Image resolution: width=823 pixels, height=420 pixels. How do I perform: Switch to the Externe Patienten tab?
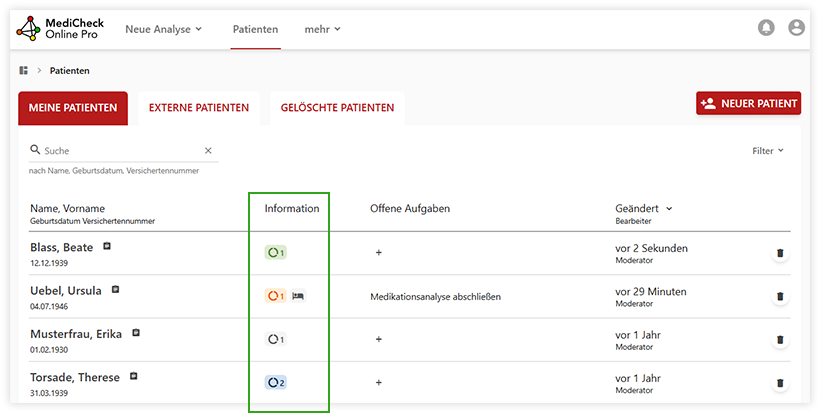[199, 108]
